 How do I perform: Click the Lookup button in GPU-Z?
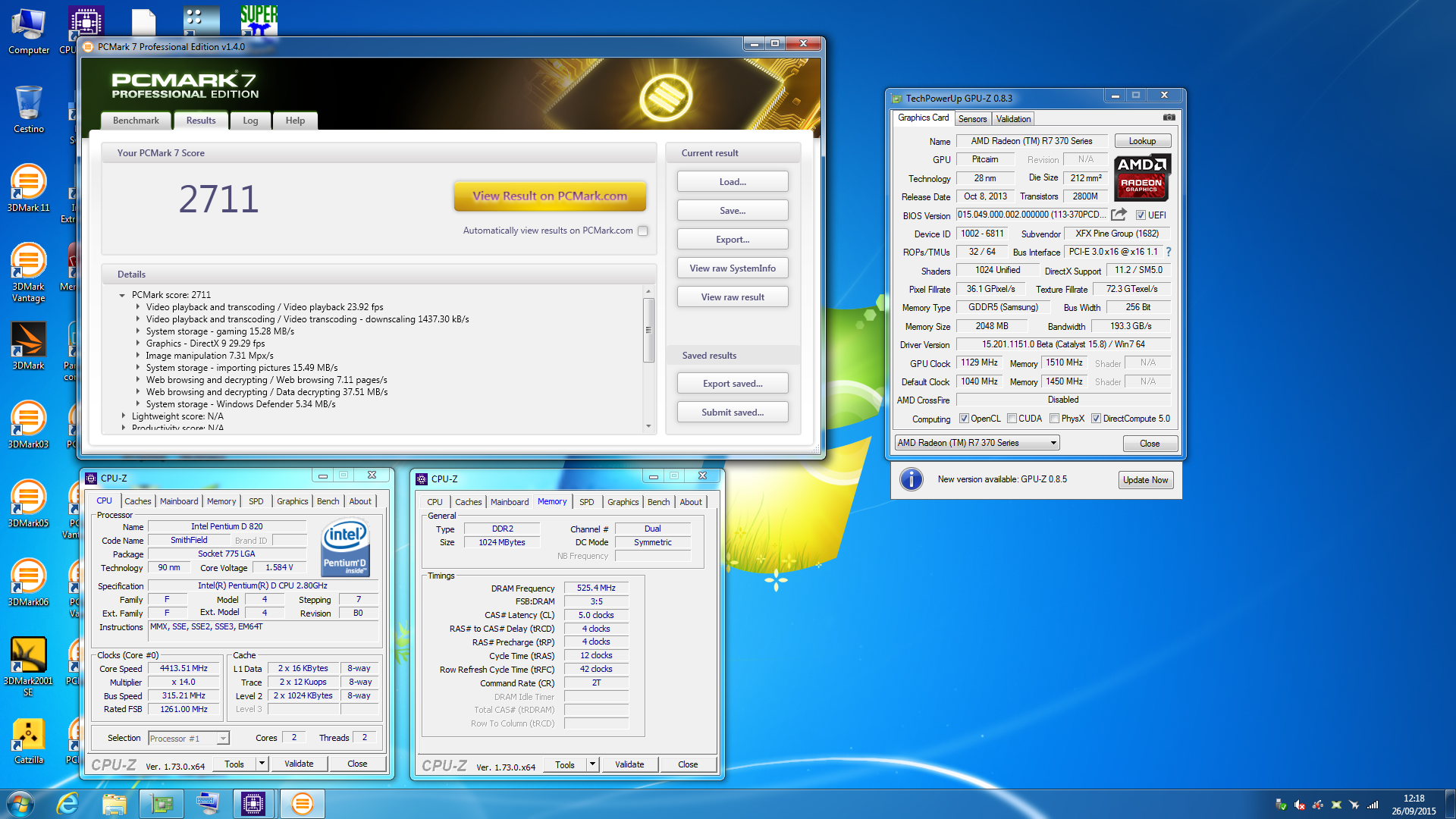point(1142,141)
